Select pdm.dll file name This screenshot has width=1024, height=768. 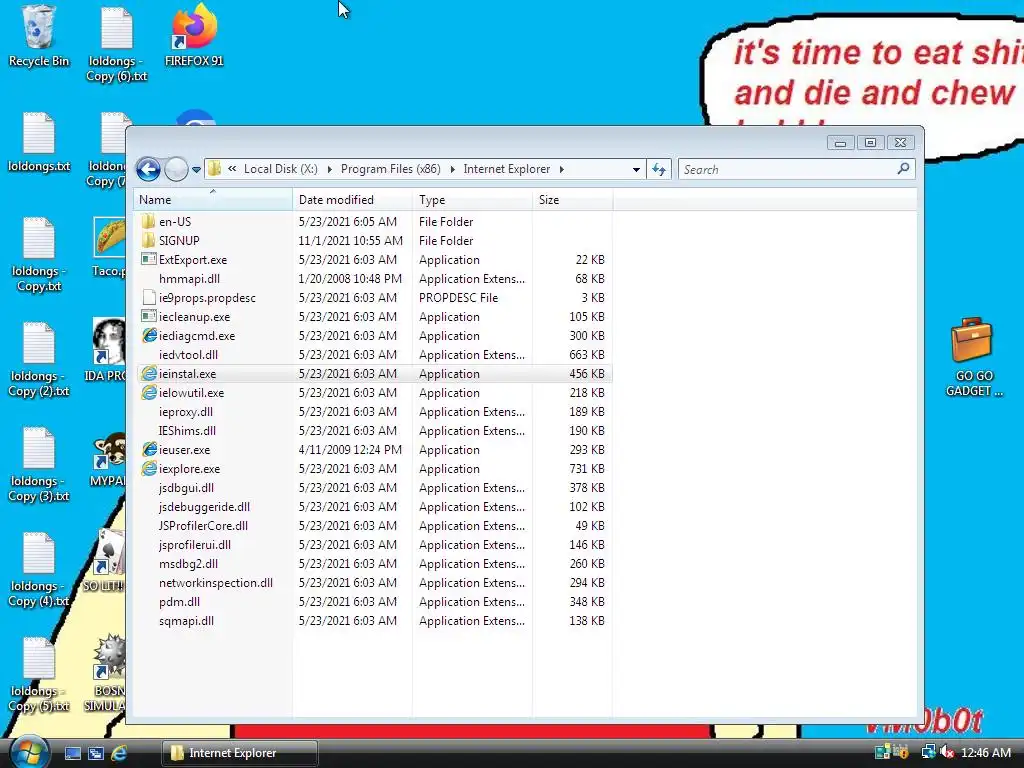coord(180,601)
